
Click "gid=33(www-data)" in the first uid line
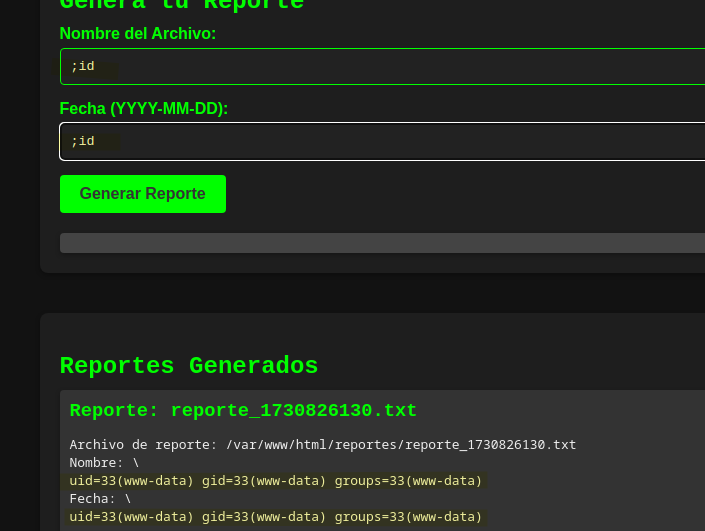point(264,481)
